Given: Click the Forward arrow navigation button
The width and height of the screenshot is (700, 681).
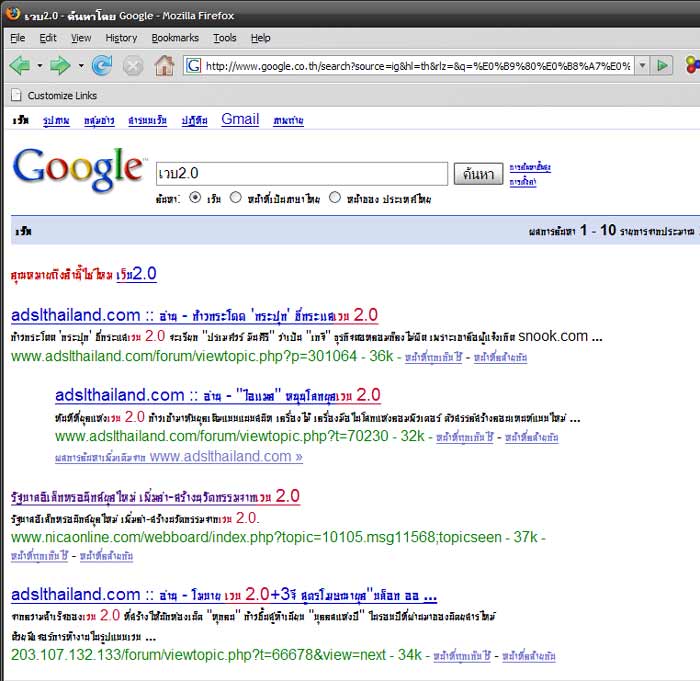Looking at the screenshot, I should 60,66.
